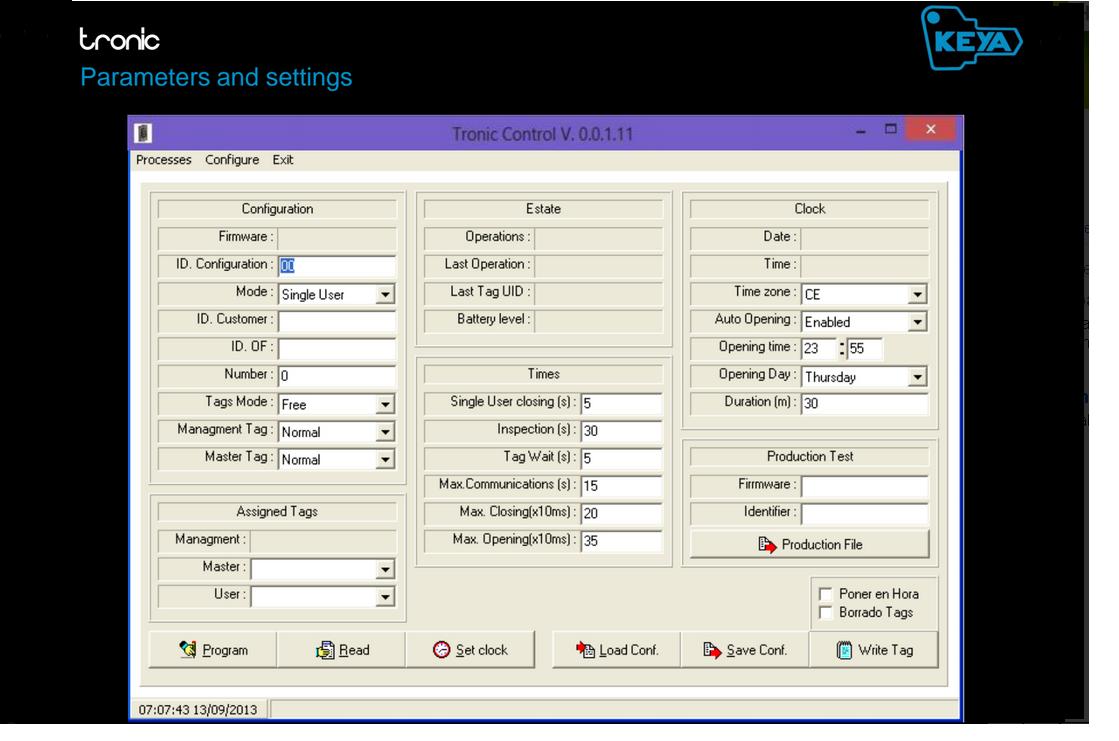Screen dimensions: 1119x741
Task: Toggle the Borrado Tags checkbox
Action: (826, 611)
